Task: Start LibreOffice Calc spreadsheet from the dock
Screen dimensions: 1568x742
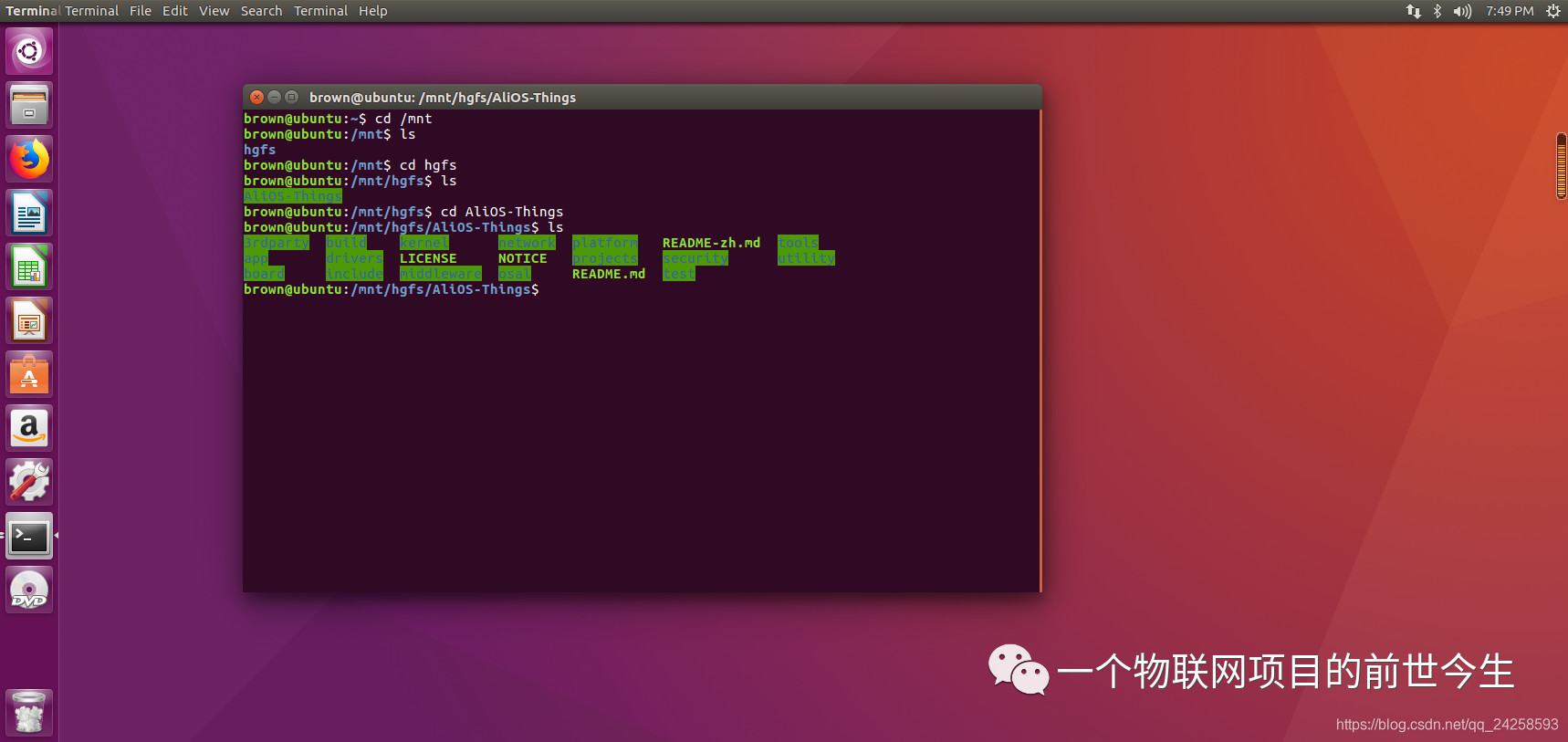Action: point(29,266)
